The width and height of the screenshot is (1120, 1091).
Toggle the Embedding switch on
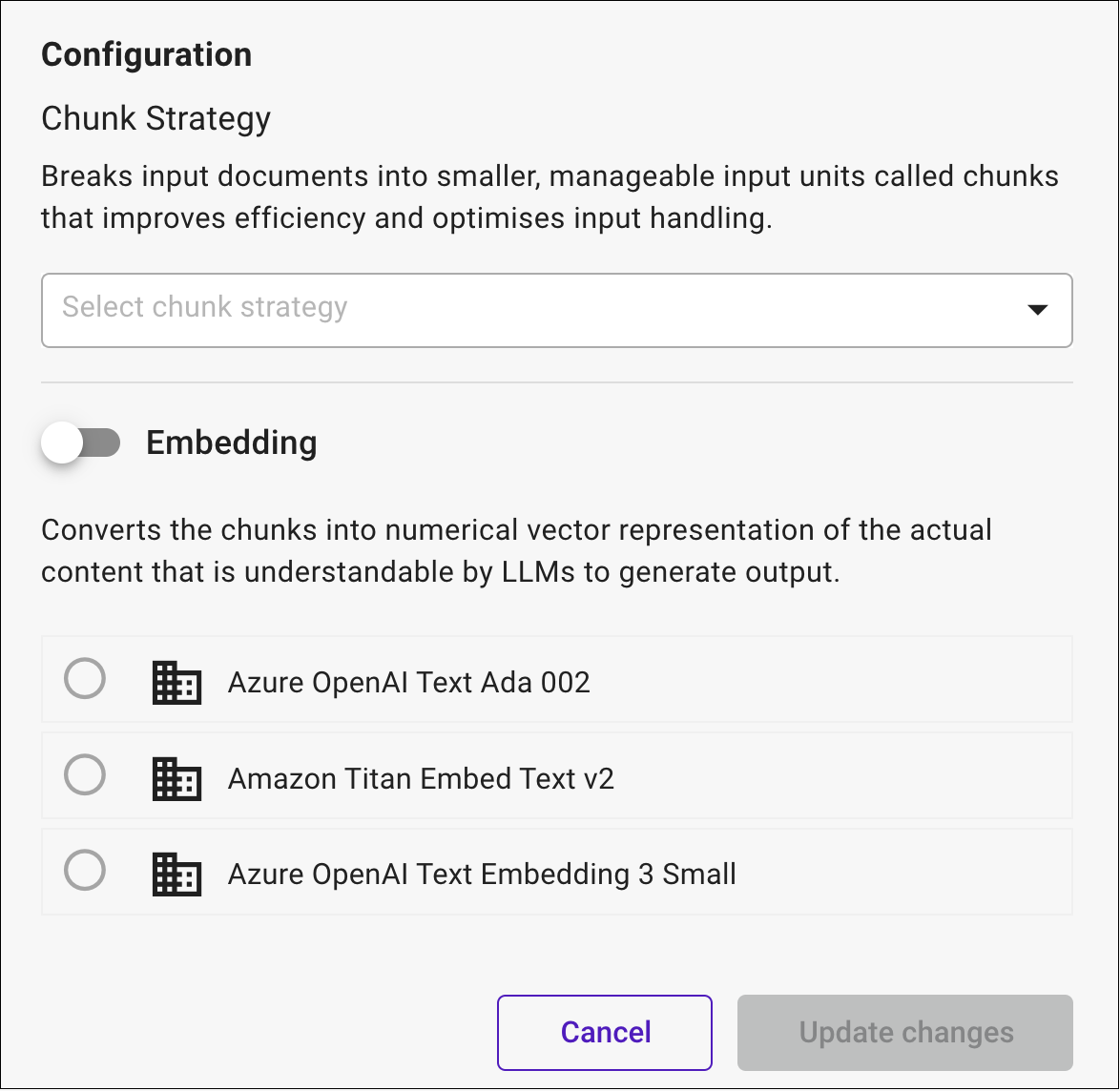coord(81,443)
